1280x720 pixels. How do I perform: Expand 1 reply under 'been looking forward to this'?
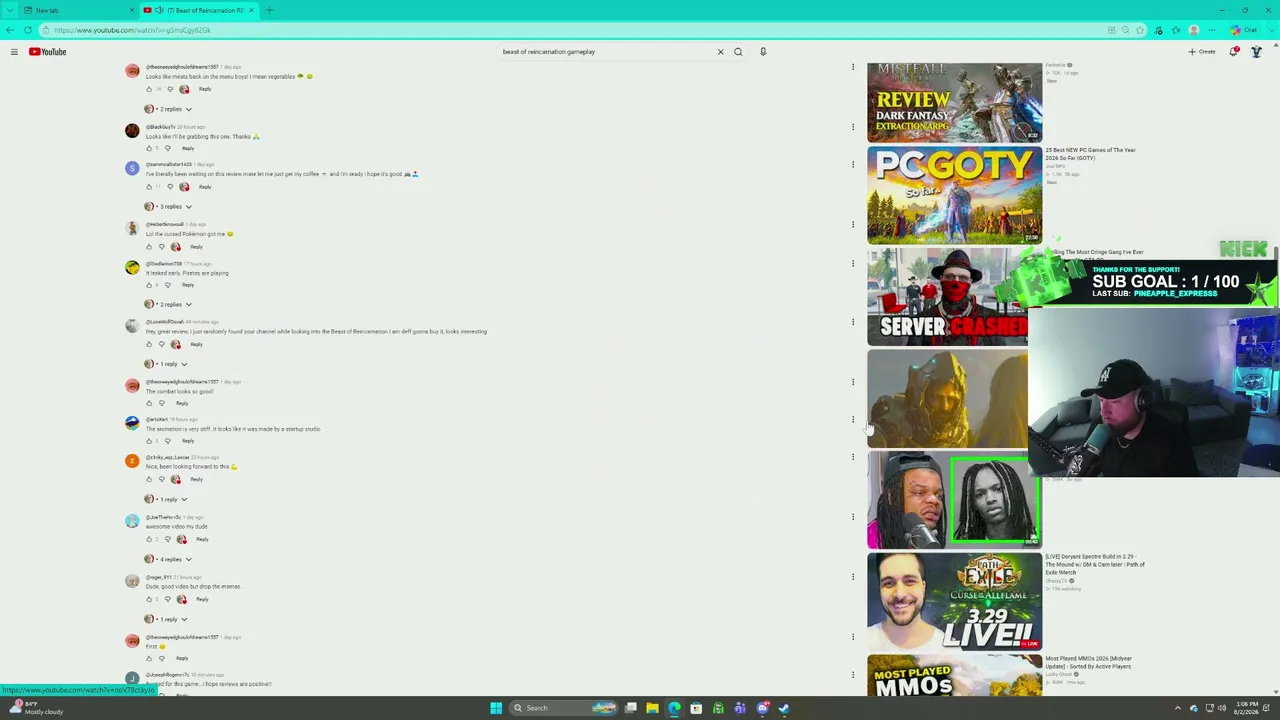point(167,499)
